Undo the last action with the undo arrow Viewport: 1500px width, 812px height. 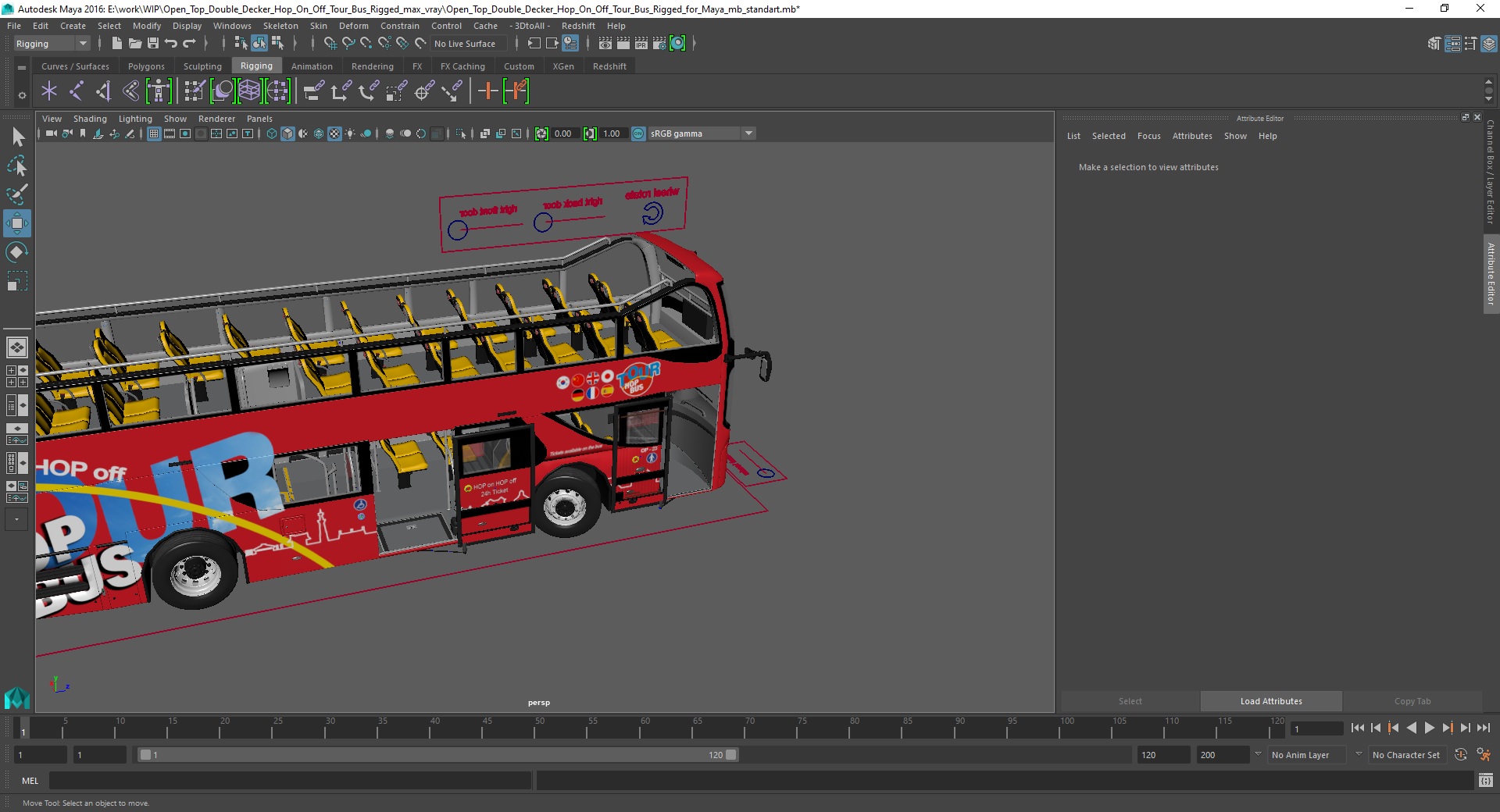171,44
